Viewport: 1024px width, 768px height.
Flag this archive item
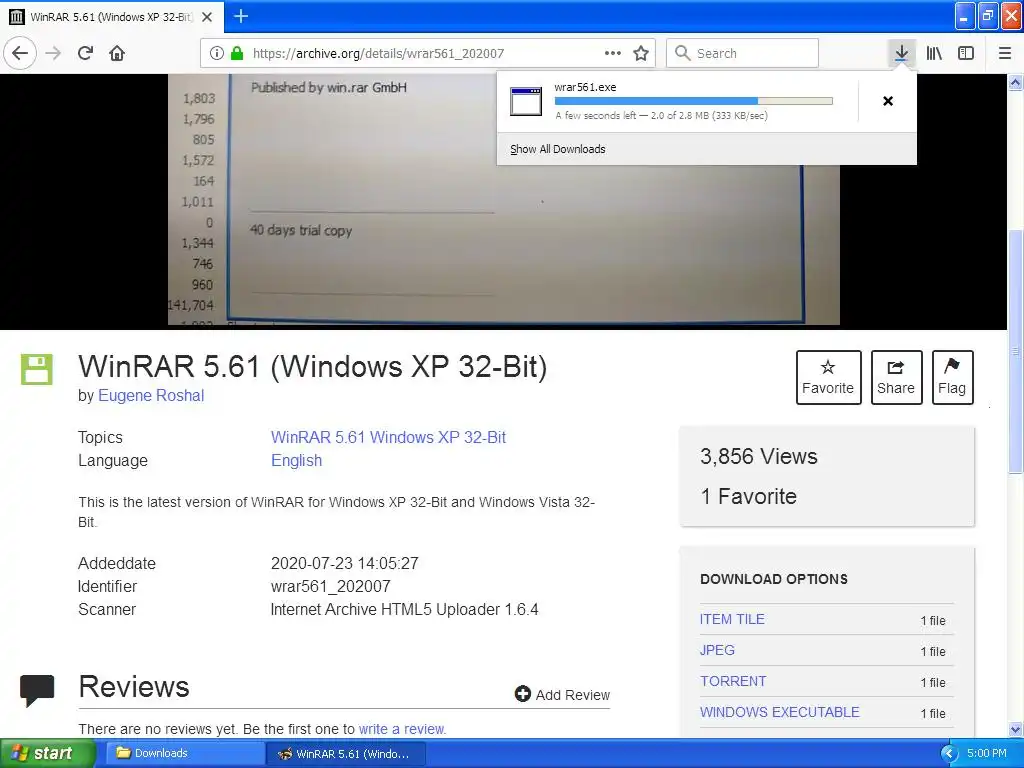pos(952,377)
